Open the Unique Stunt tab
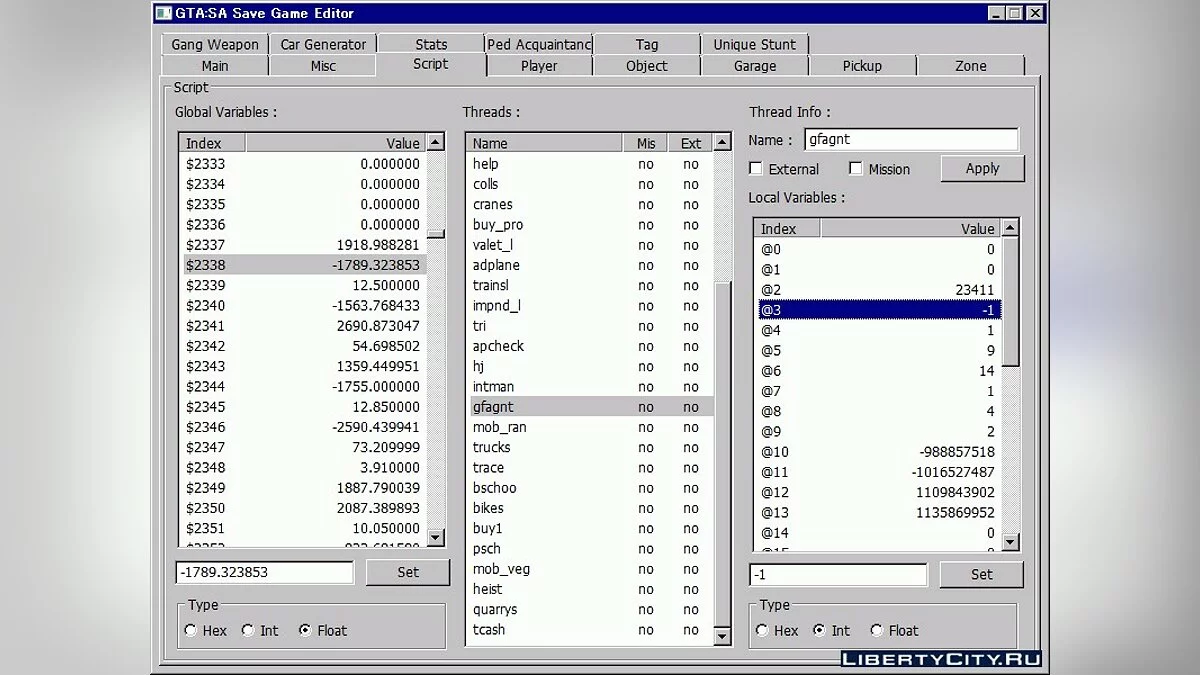The height and width of the screenshot is (675, 1200). (755, 44)
